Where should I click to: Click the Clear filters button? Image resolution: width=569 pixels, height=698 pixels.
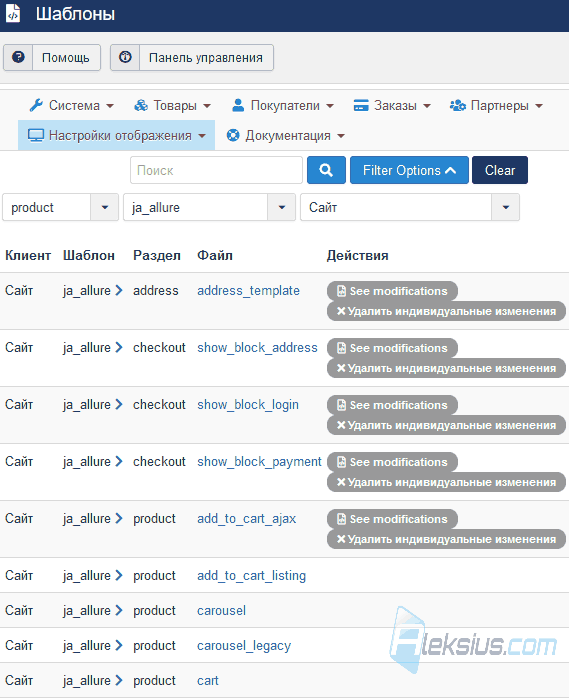[500, 170]
